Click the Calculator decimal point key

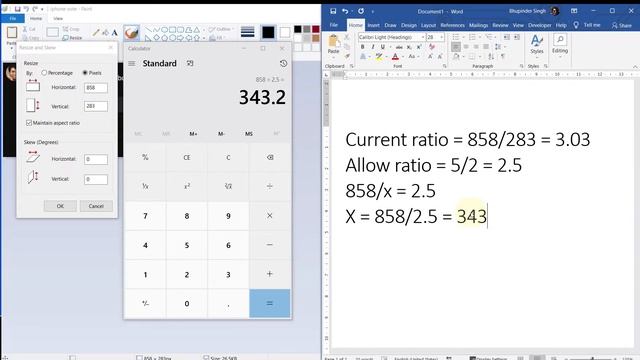(x=228, y=303)
